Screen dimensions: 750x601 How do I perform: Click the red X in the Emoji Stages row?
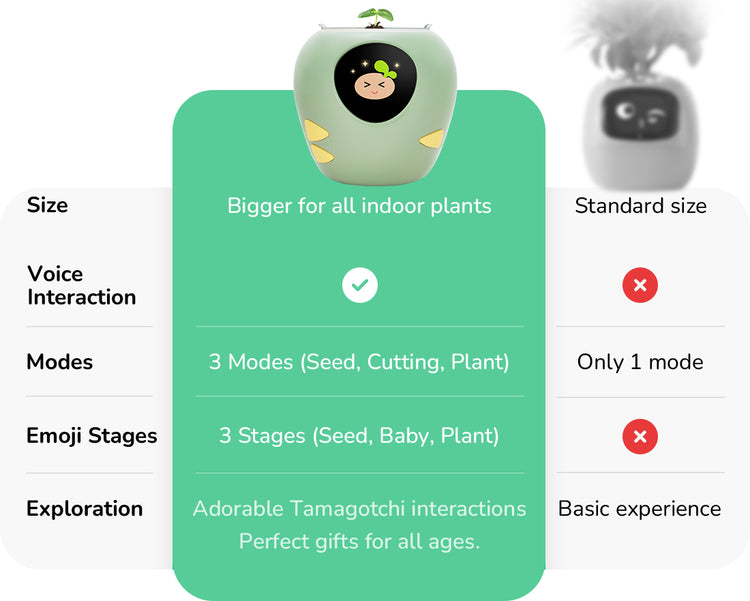pos(640,436)
